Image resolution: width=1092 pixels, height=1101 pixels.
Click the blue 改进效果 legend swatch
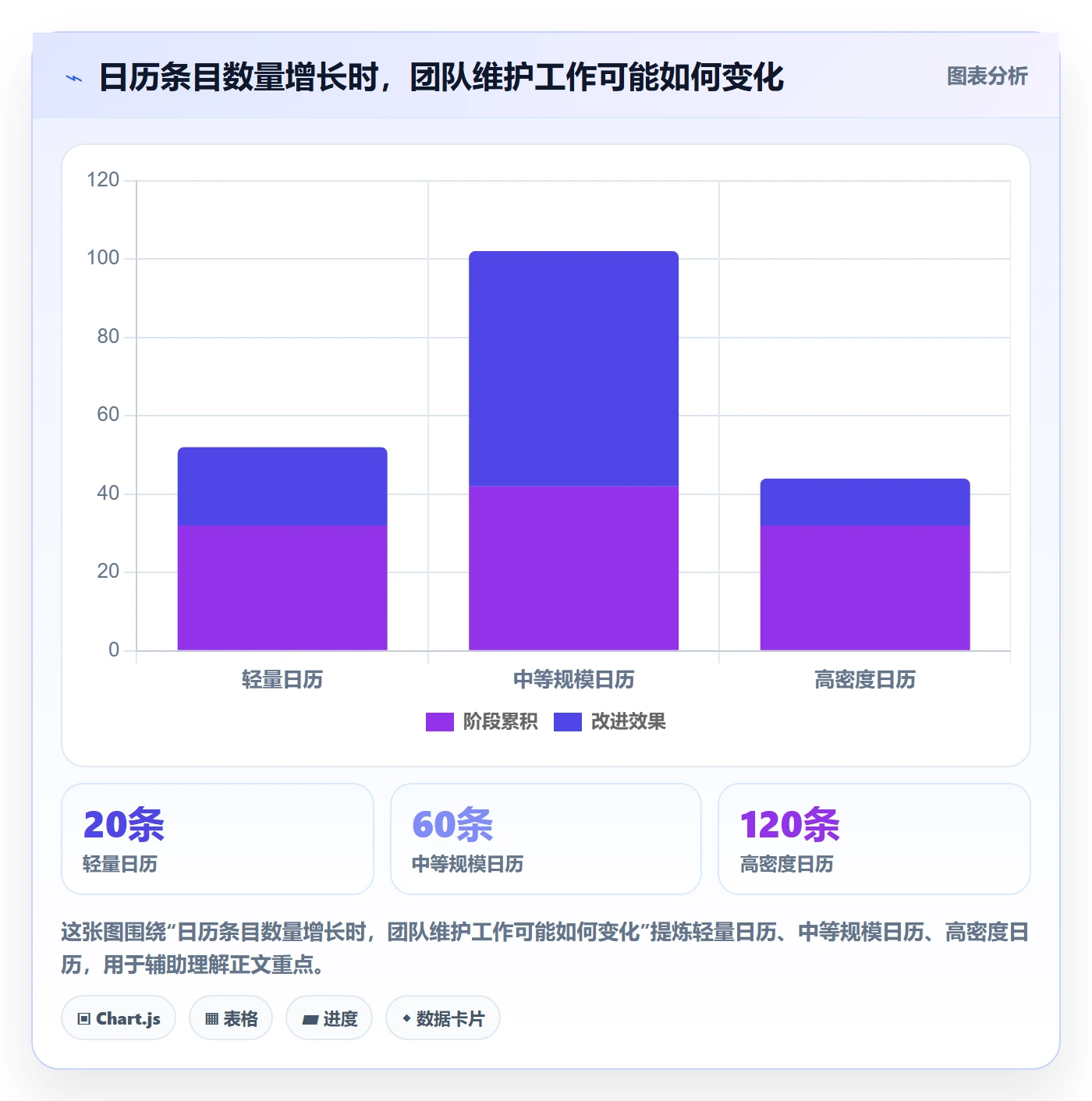tap(567, 722)
